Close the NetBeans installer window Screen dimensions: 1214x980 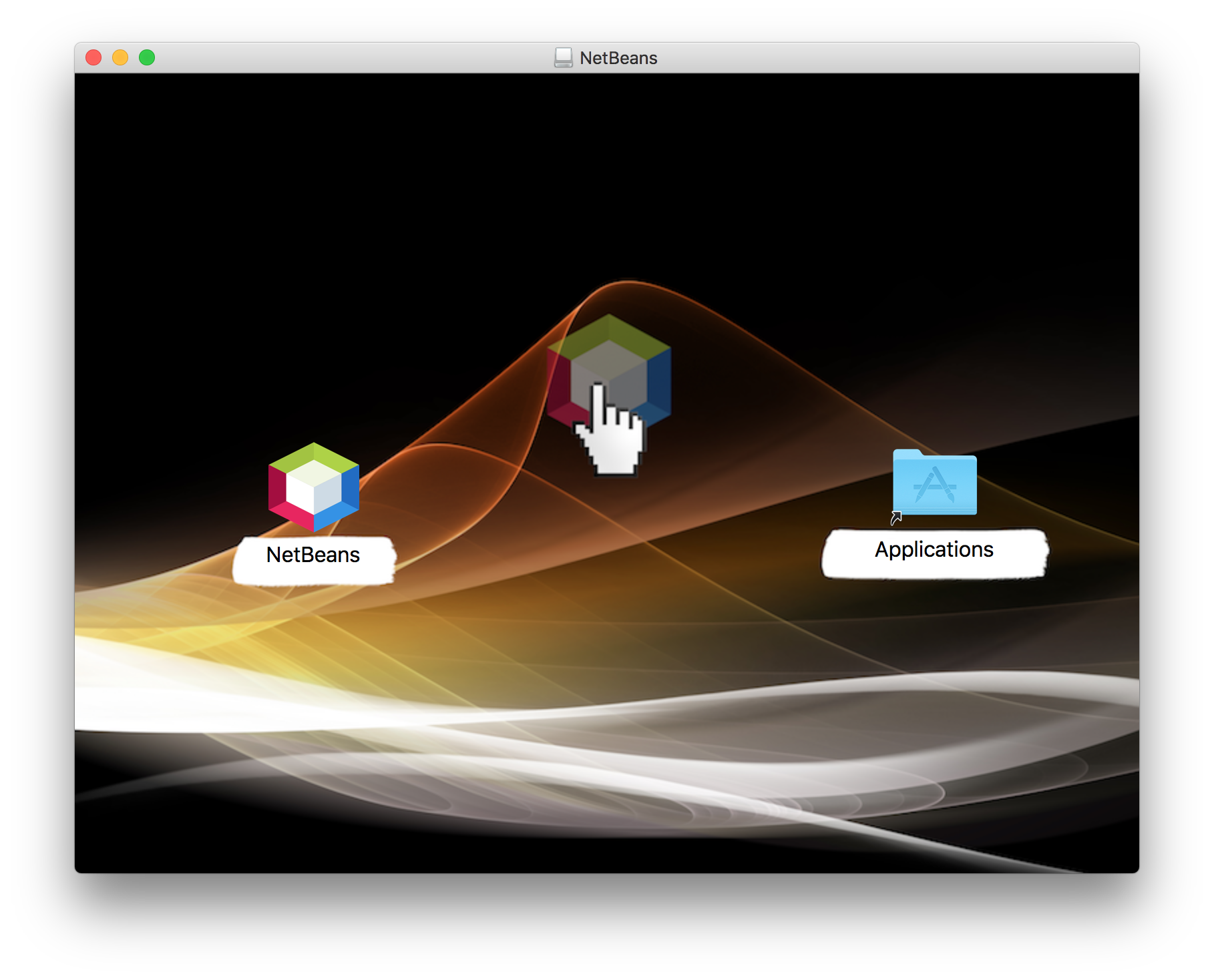tap(93, 57)
